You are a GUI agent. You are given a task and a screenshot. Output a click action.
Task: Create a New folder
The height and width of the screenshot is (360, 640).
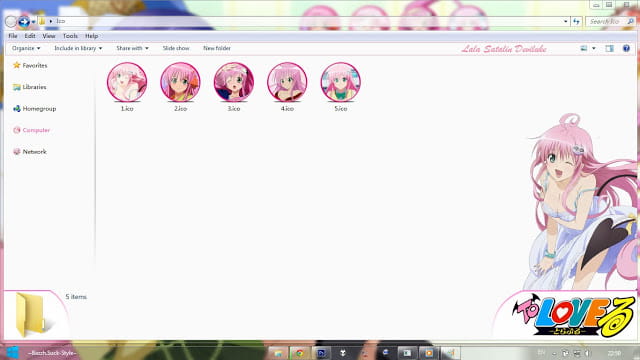(x=217, y=48)
